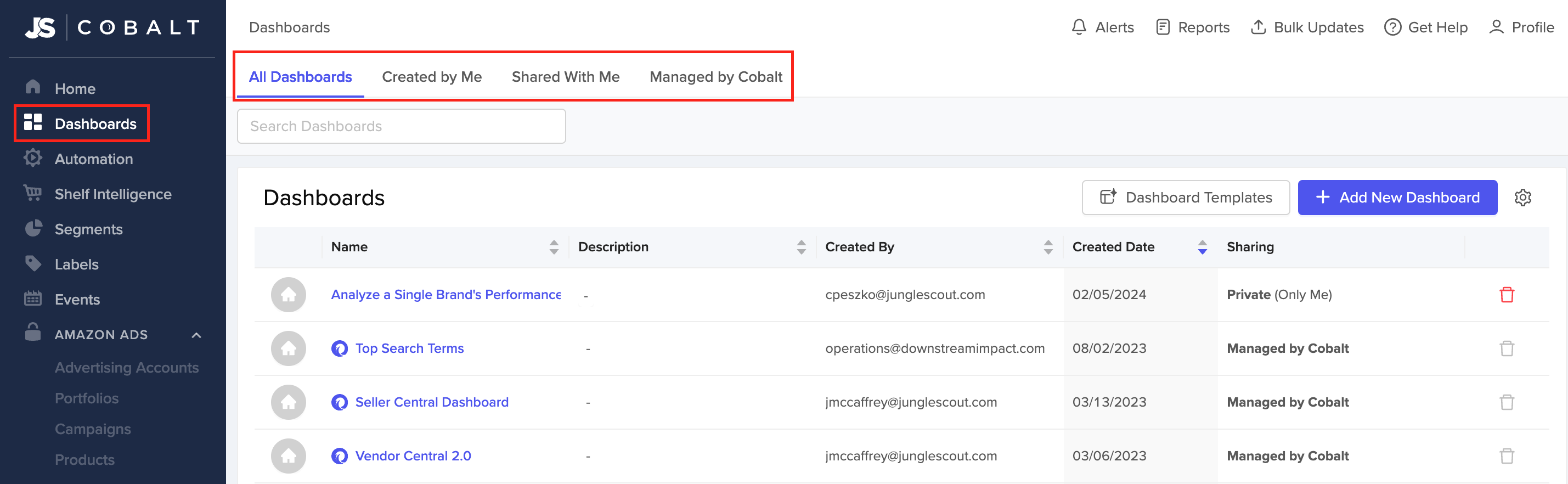Click the Dashboards breadcrumb title
The height and width of the screenshot is (484, 1568).
tap(289, 27)
